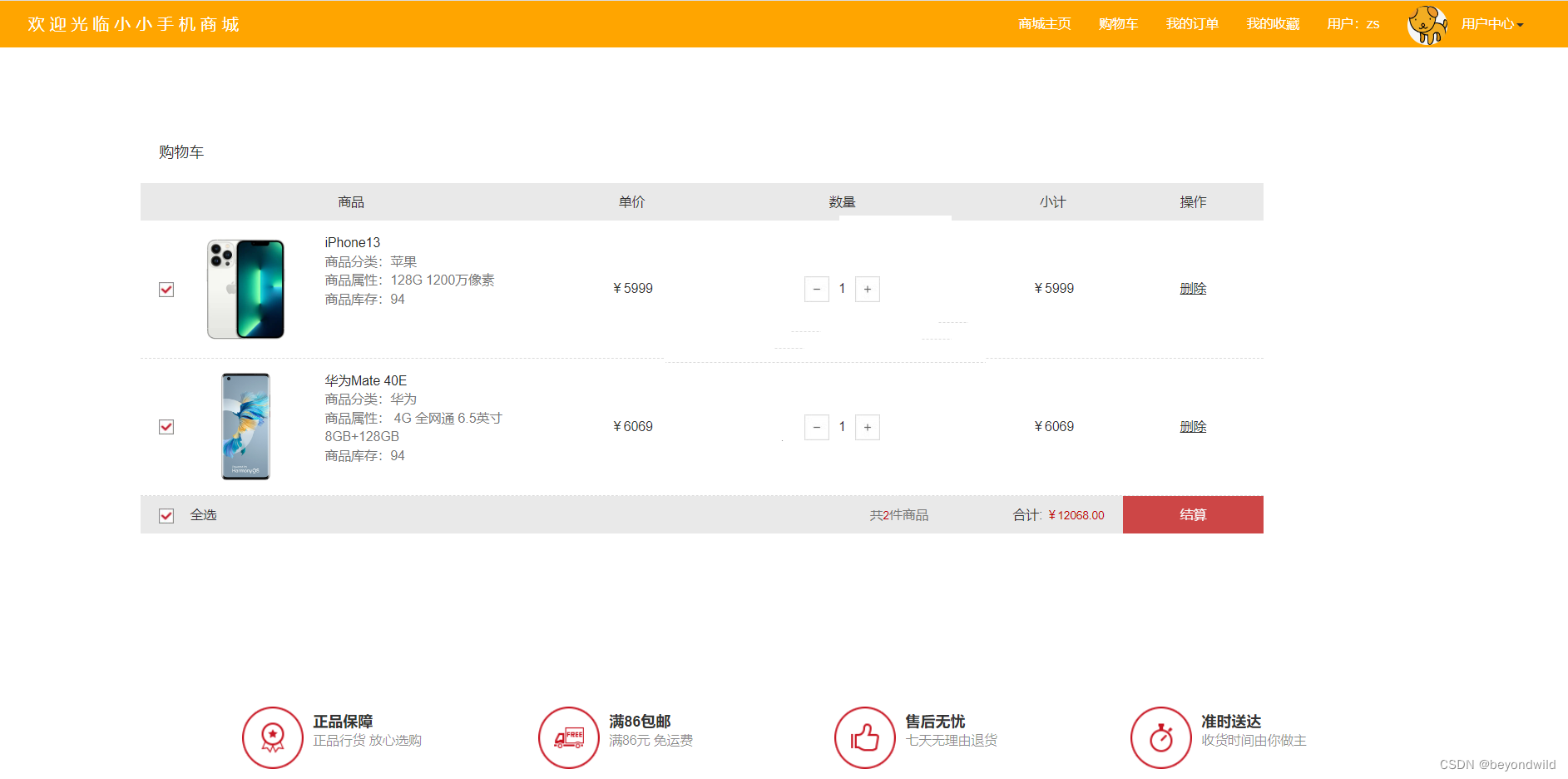Delete iPhone13 from the cart
Screen dimensions: 1568x779
1193,288
